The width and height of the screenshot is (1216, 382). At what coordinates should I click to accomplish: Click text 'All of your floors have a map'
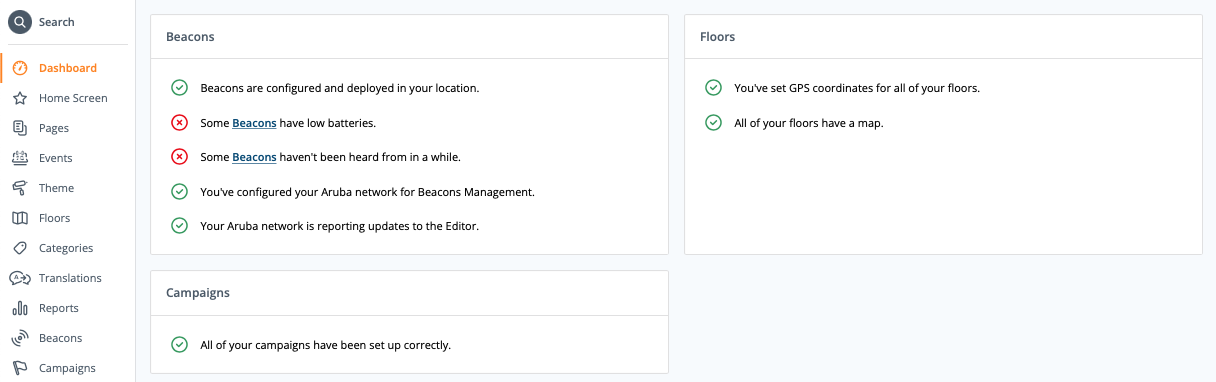click(x=809, y=123)
